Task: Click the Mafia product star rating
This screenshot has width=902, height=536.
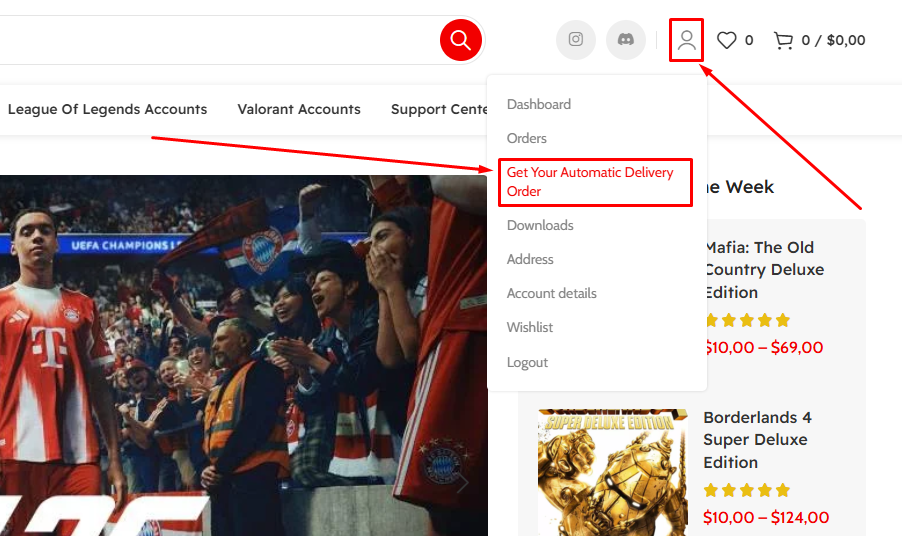Action: coord(747,321)
